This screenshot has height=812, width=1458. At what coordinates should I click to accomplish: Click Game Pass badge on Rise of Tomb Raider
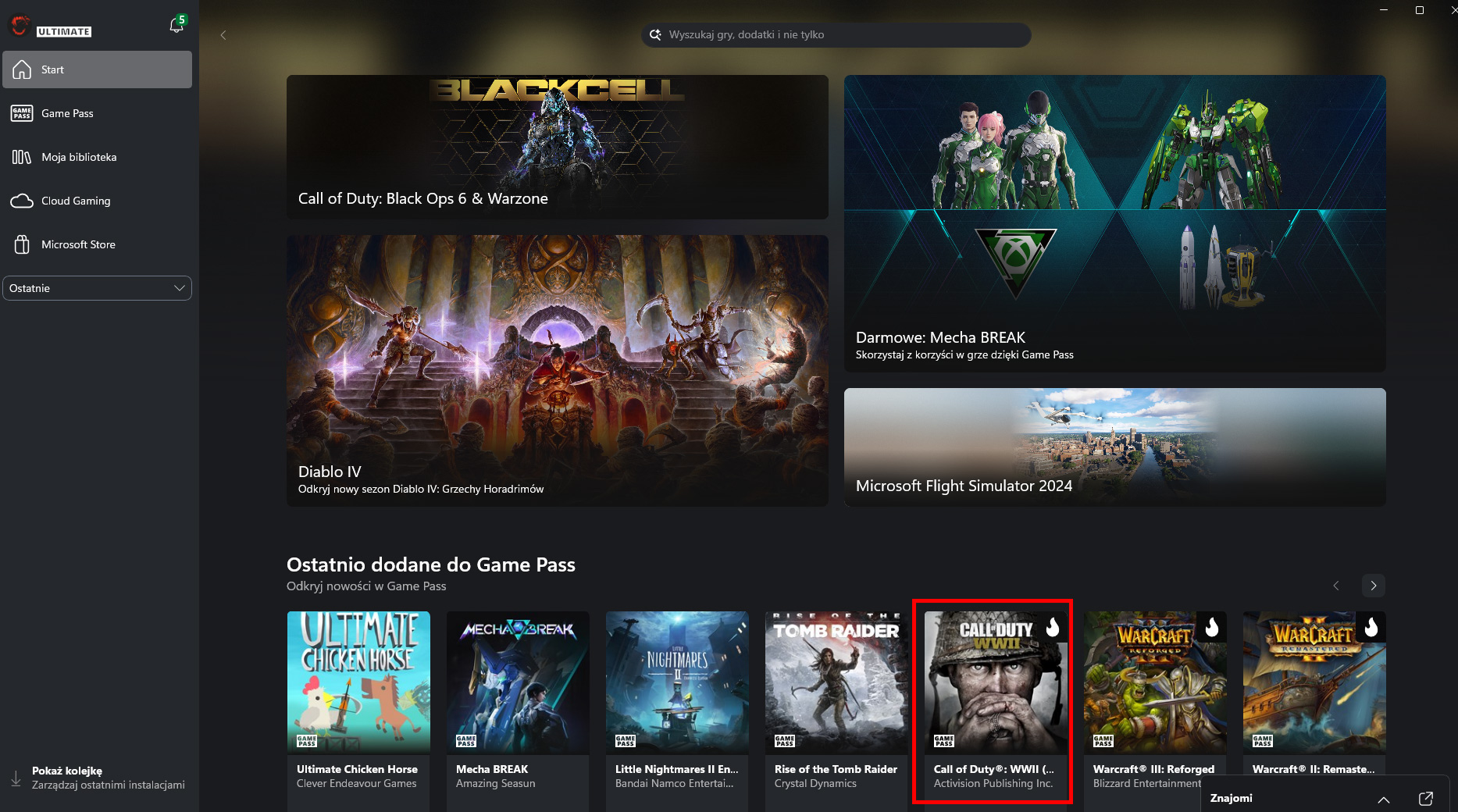tap(785, 741)
